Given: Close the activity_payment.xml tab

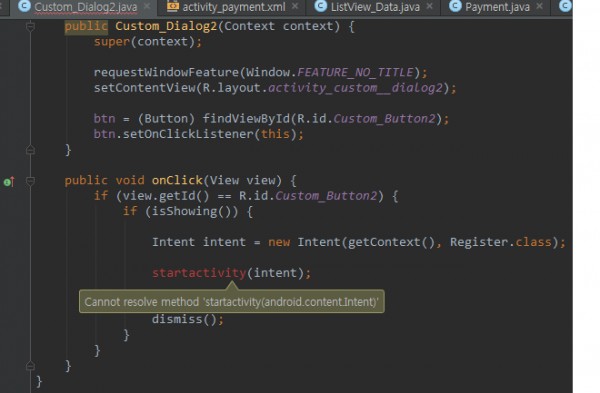Looking at the screenshot, I should 295,6.
